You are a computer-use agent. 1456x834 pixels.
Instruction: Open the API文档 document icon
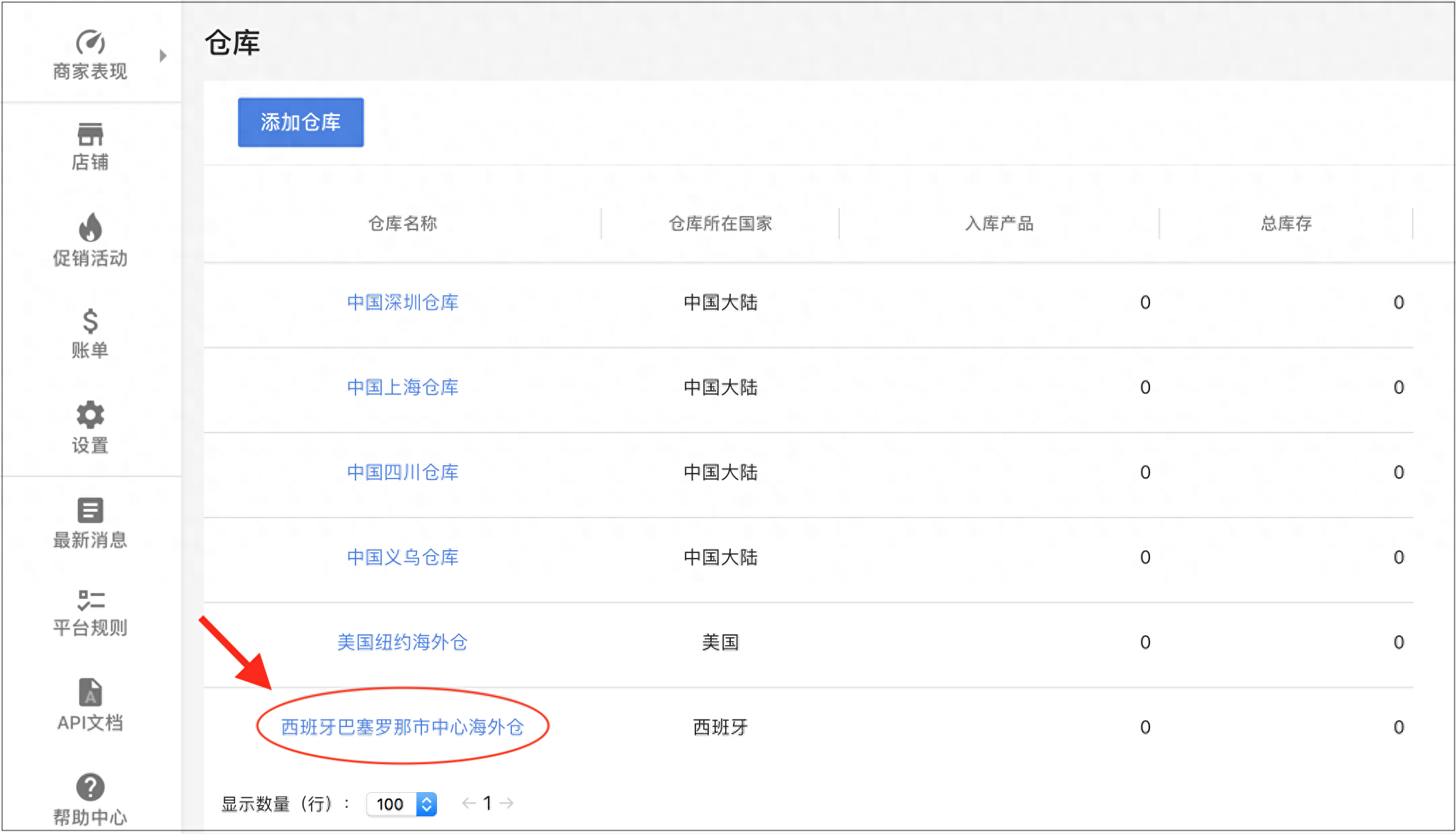(x=90, y=692)
